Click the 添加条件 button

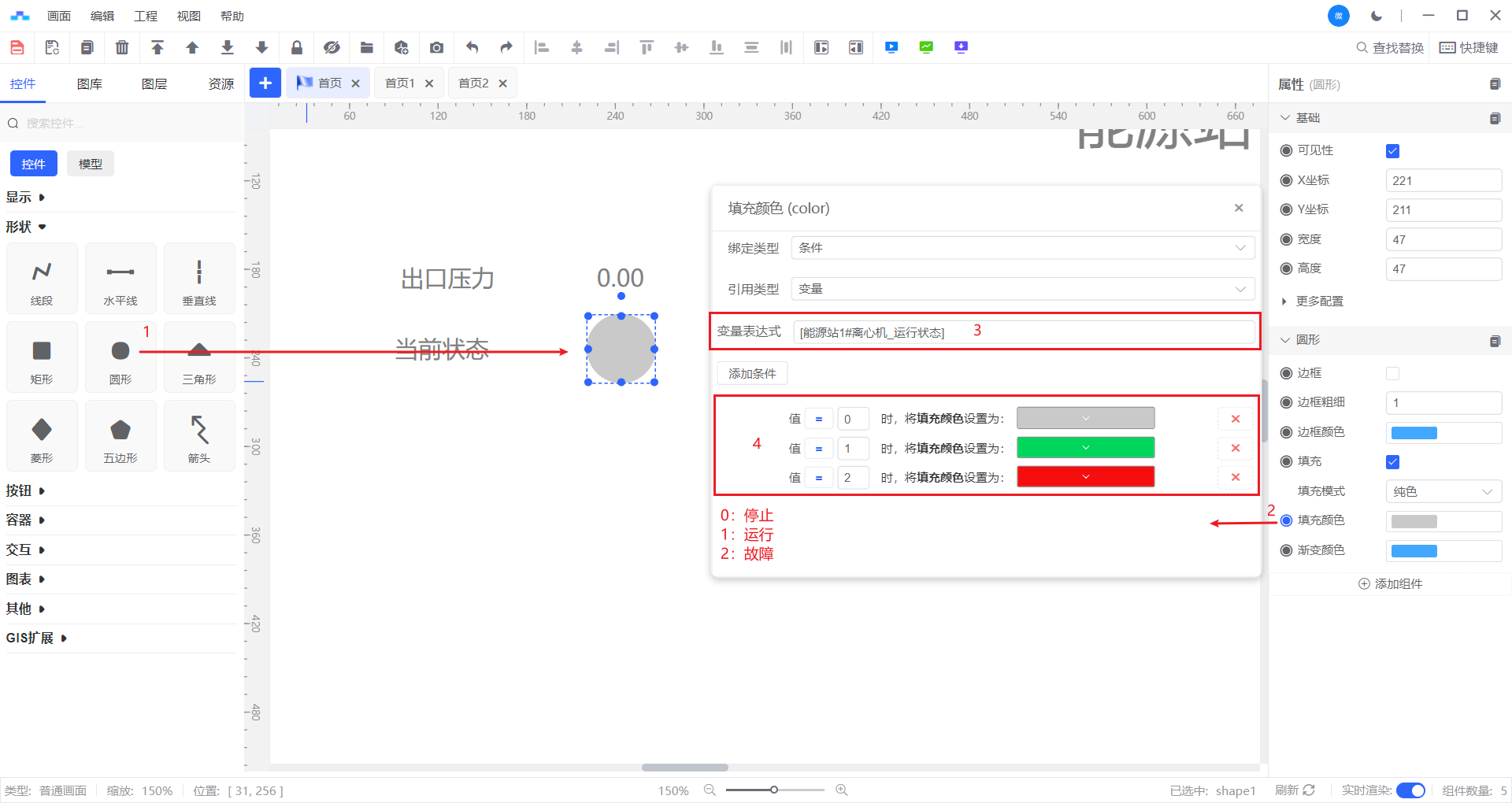pos(752,373)
